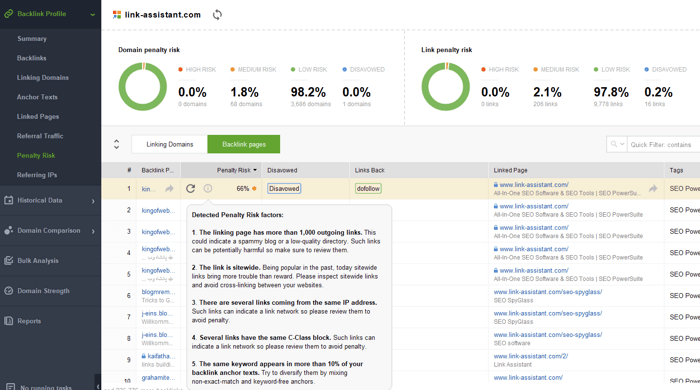Click the lock icon beside kaifatha link

click(x=144, y=356)
